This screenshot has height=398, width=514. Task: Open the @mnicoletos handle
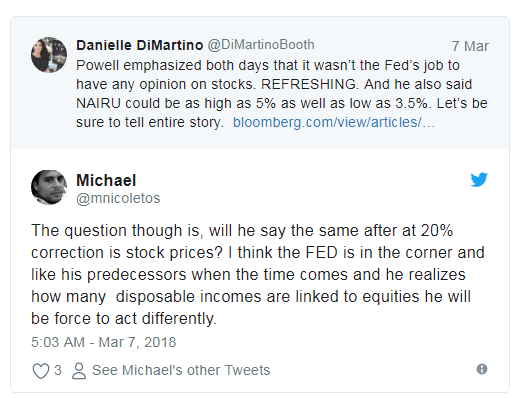click(x=118, y=198)
